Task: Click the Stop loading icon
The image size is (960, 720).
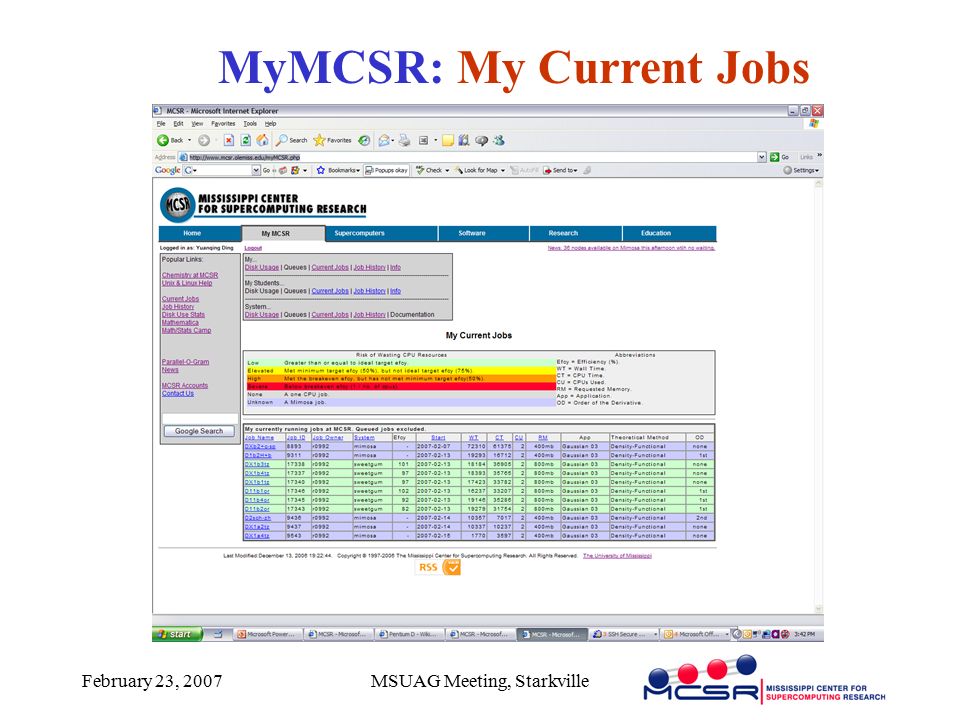Action: pos(228,140)
